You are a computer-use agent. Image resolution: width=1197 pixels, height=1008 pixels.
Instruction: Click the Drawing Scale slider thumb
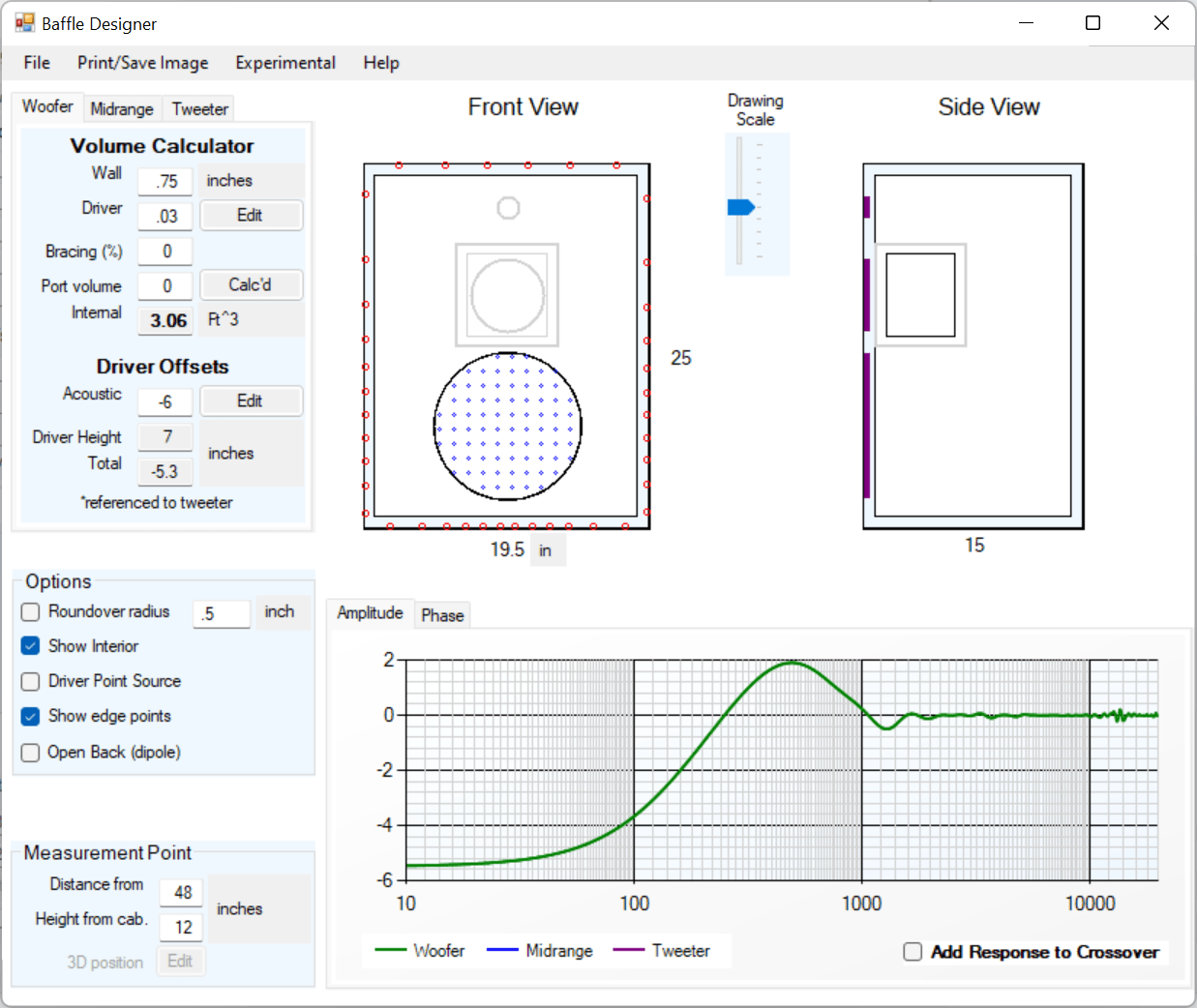click(740, 207)
